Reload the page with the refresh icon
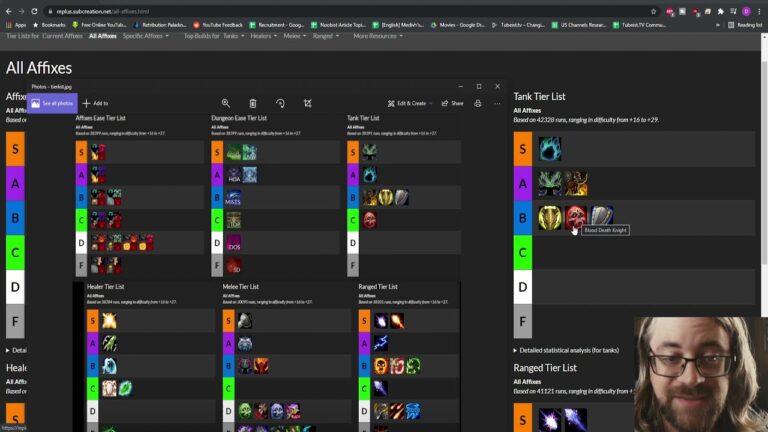Screen dimensions: 768x432 (x=34, y=11)
